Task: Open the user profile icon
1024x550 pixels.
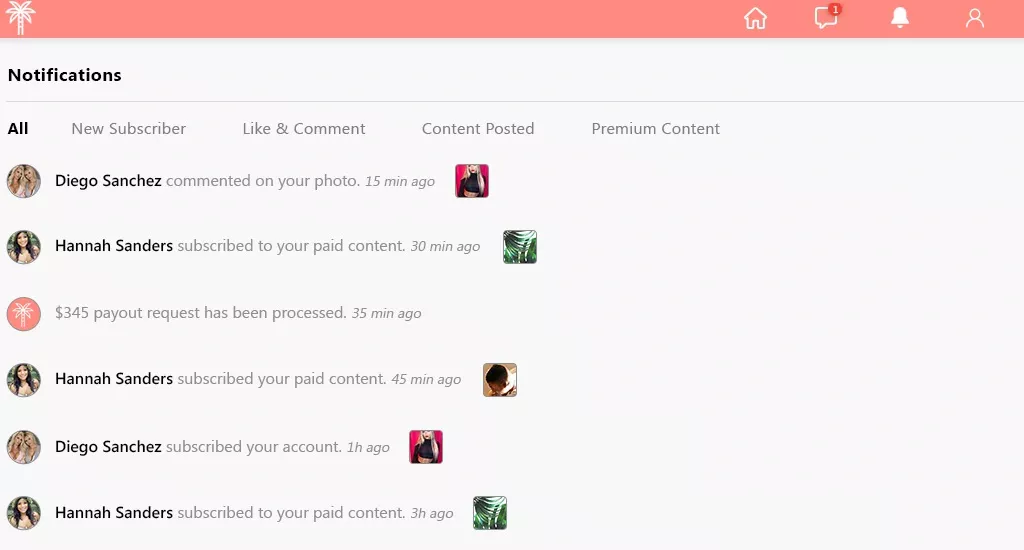Action: [x=974, y=18]
